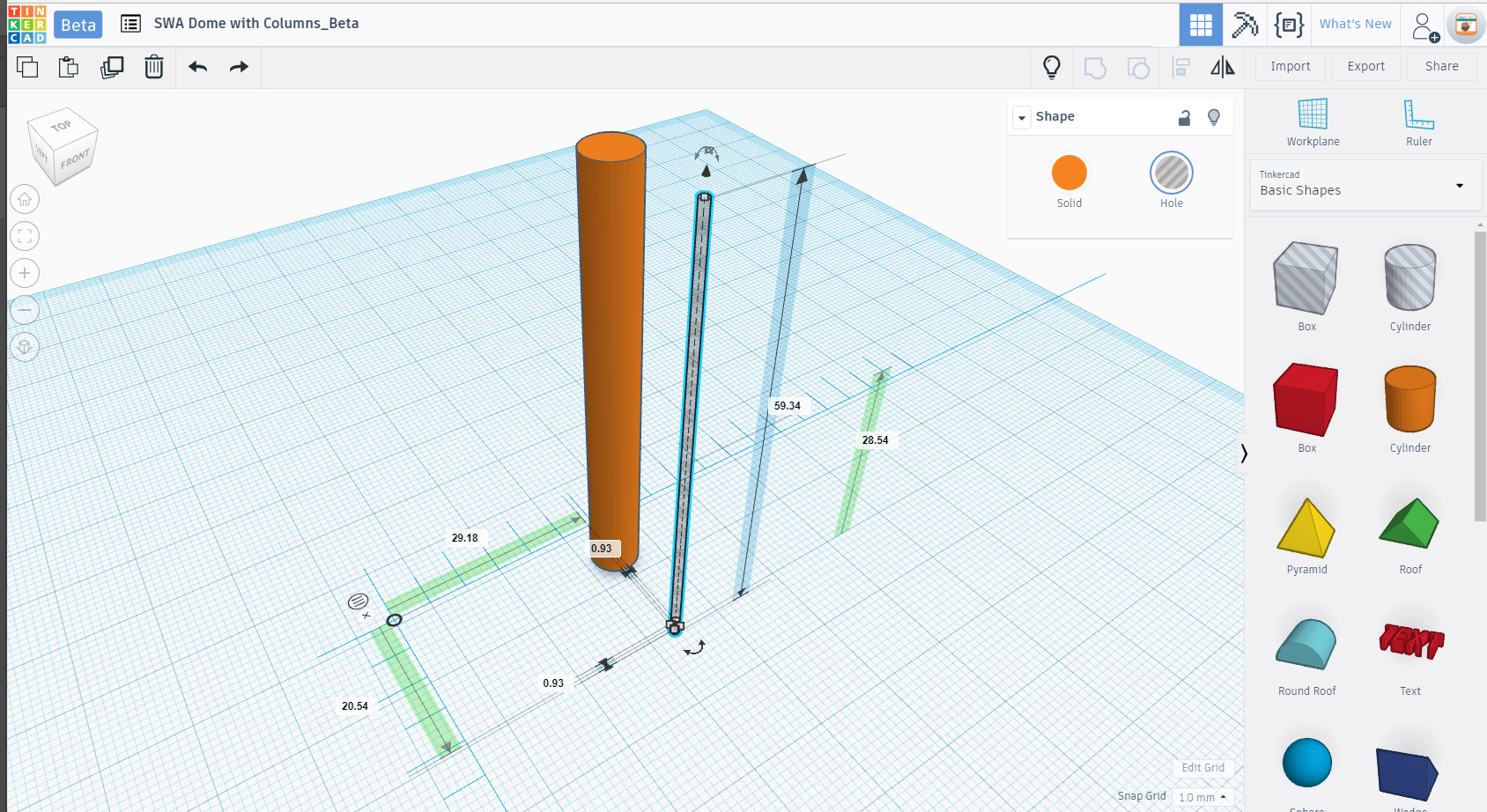
Task: Click the Home view button
Action: point(25,199)
